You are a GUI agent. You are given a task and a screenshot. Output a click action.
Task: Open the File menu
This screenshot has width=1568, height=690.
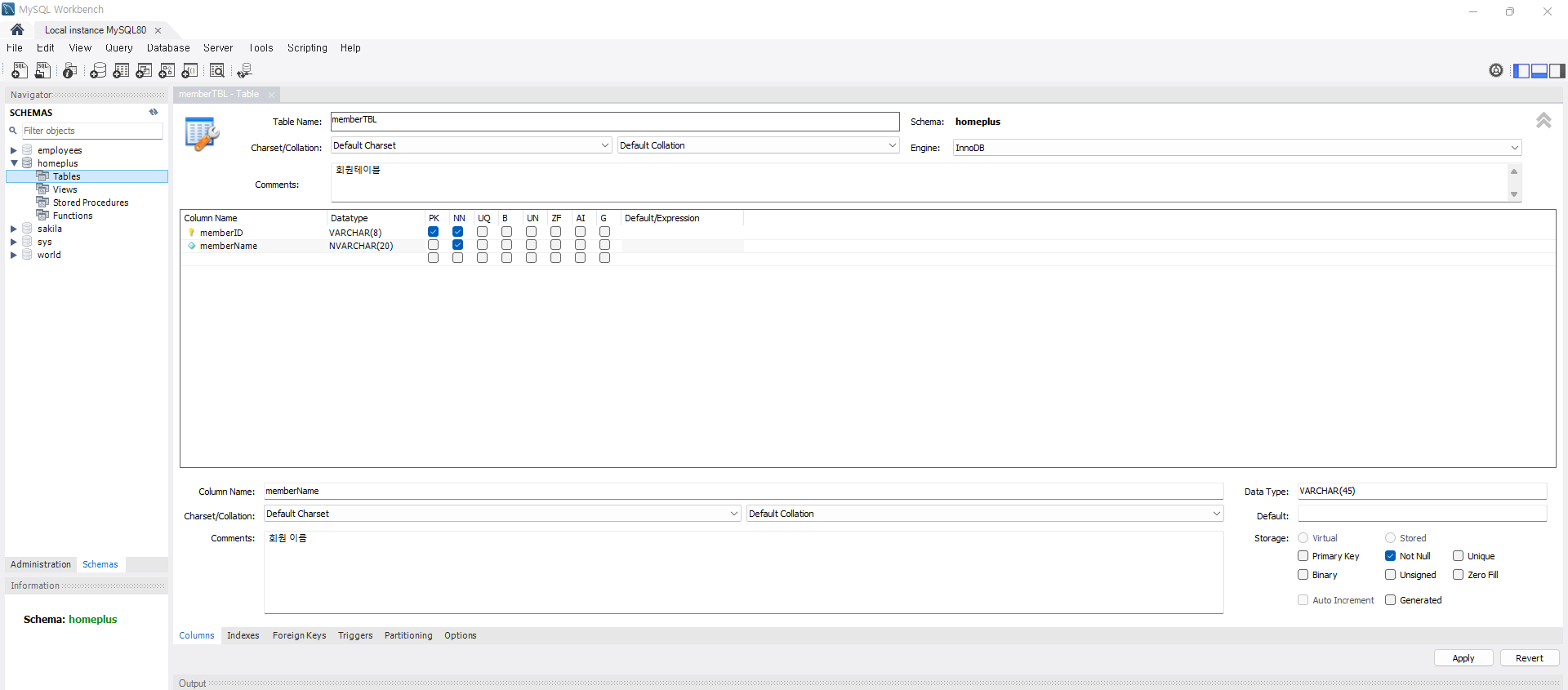click(x=15, y=48)
